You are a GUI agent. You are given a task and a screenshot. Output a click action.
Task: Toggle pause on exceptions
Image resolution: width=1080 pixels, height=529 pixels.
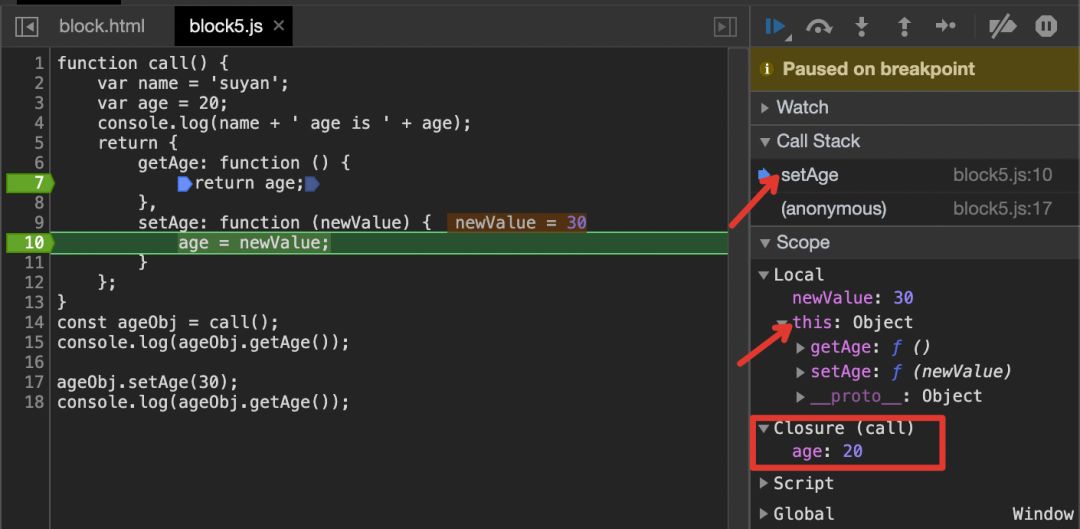pyautogui.click(x=1046, y=27)
